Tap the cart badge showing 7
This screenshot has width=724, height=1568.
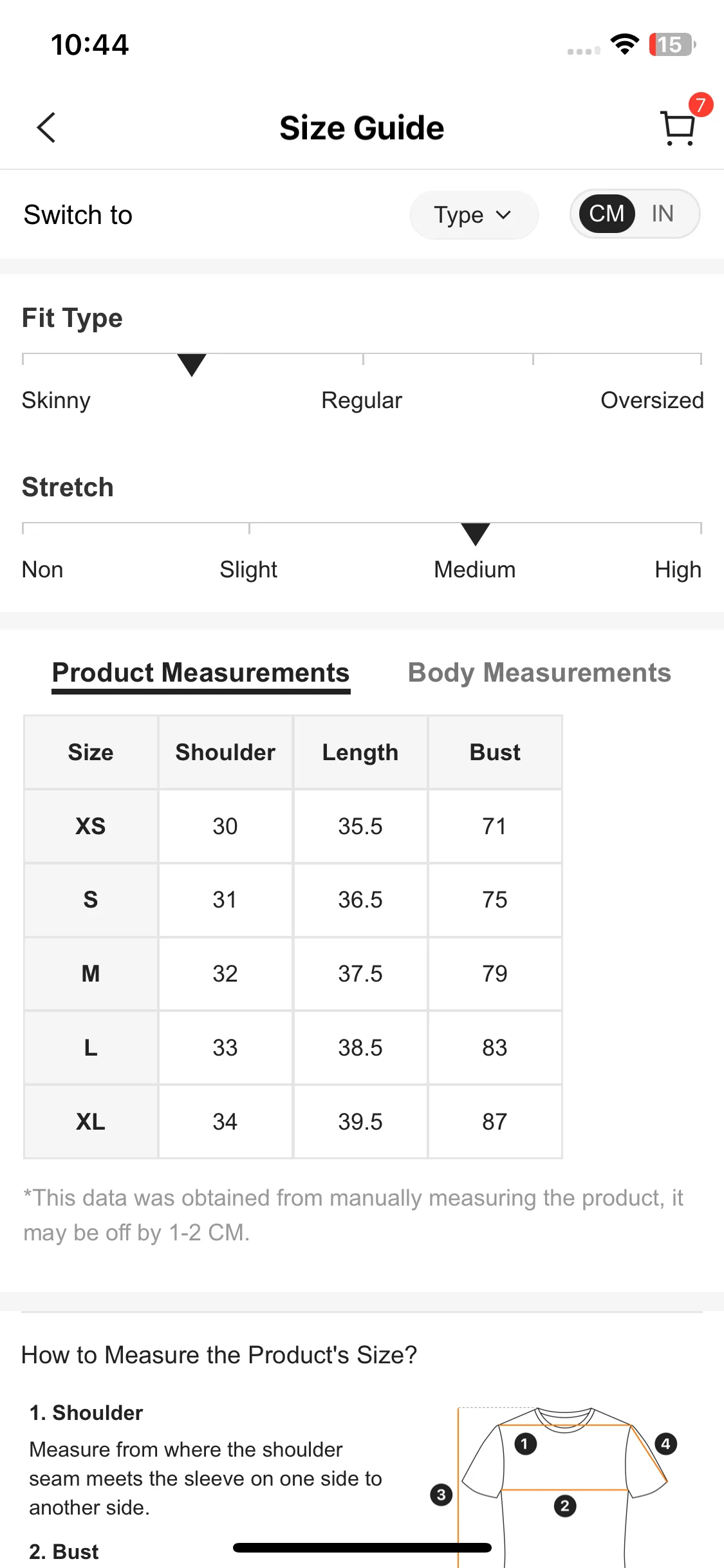(701, 105)
